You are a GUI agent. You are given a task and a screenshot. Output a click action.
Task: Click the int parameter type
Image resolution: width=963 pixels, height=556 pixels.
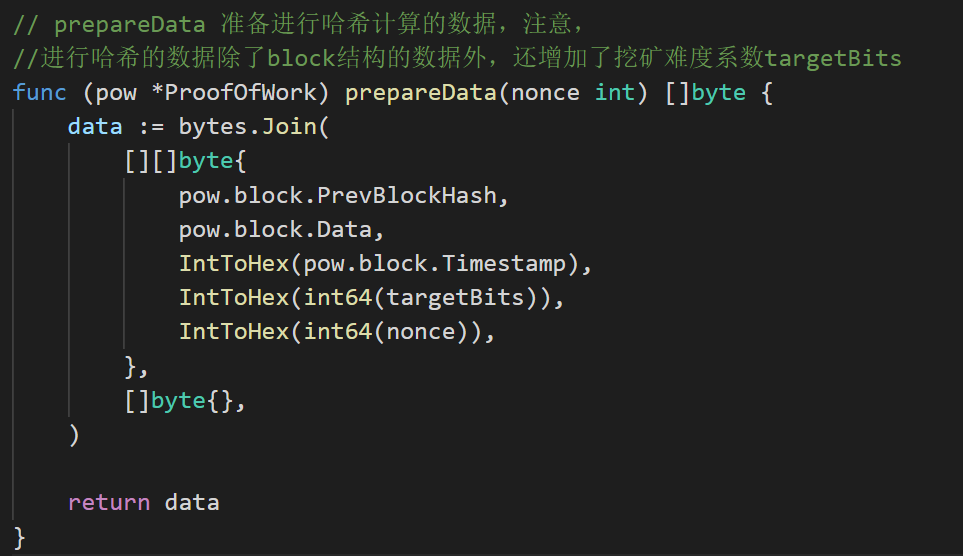(x=614, y=93)
